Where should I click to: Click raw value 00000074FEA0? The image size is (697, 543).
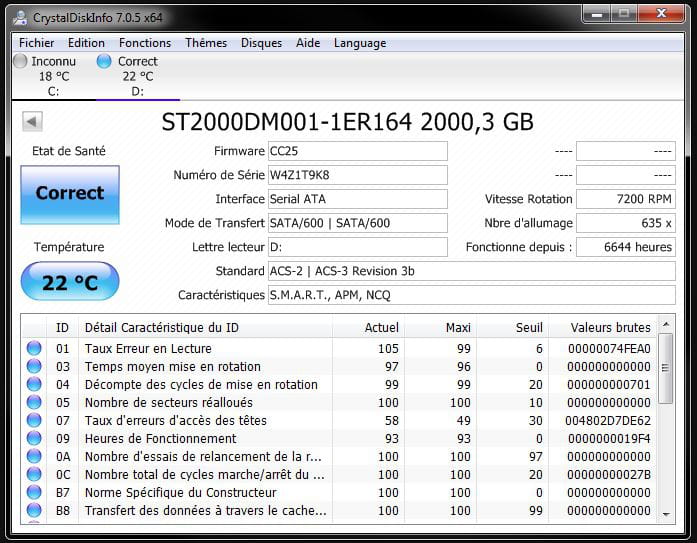point(609,348)
